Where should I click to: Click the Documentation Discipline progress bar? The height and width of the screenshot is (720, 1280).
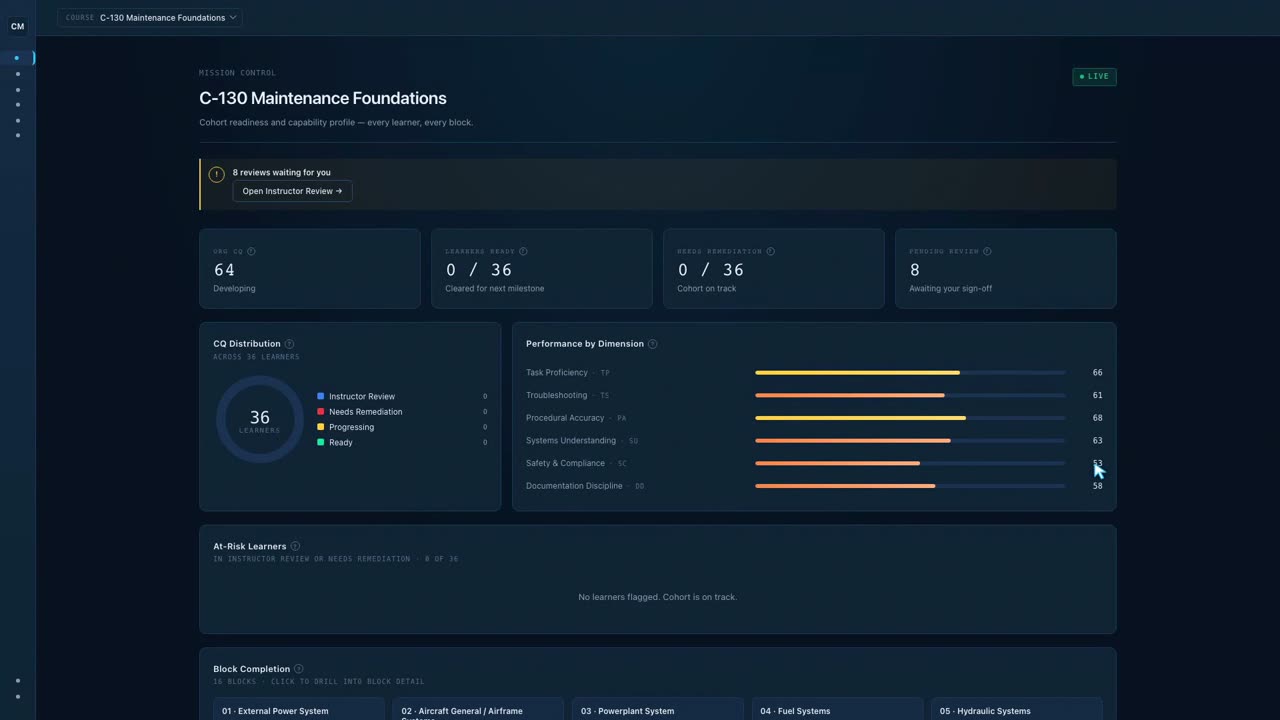pyautogui.click(x=910, y=486)
